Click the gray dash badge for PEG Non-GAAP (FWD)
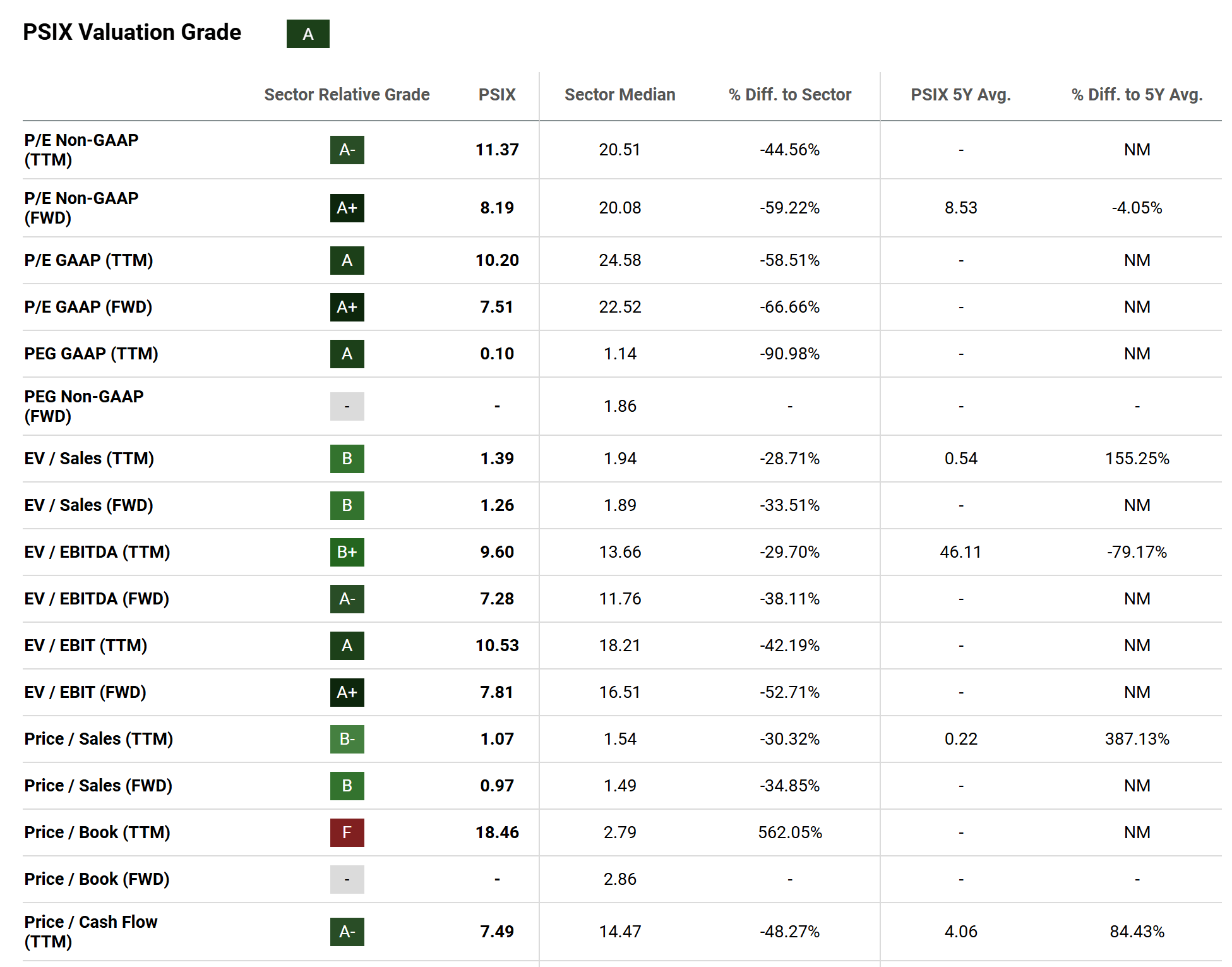The height and width of the screenshot is (967, 1232). click(x=347, y=407)
